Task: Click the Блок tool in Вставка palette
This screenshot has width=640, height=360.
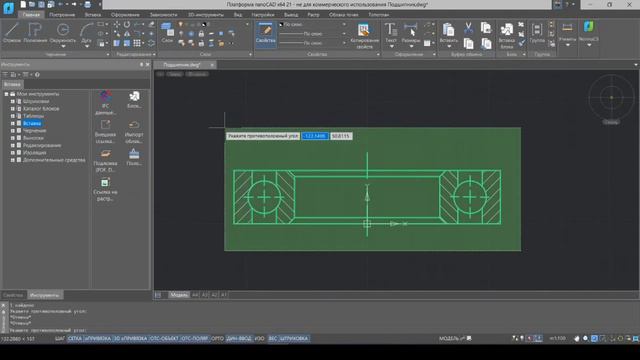Action: pos(134,100)
